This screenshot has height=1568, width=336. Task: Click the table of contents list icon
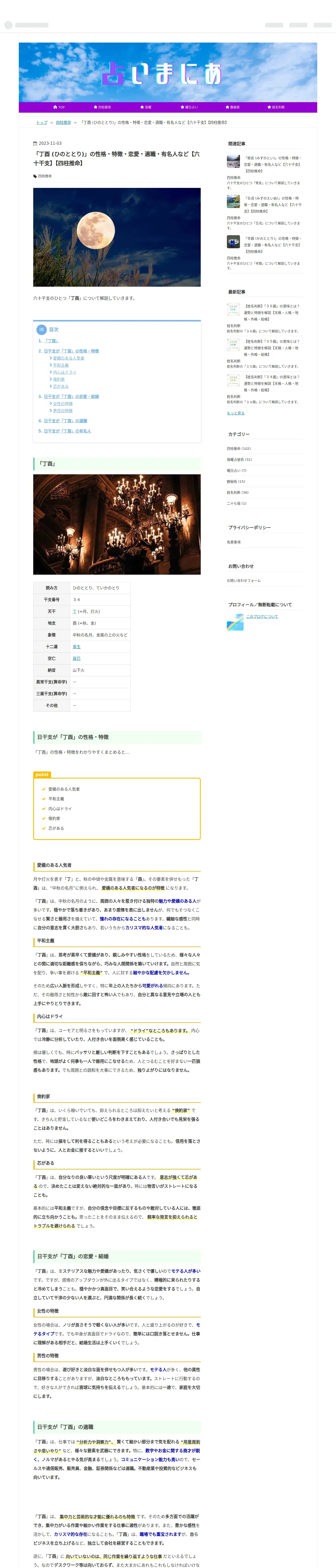41,329
